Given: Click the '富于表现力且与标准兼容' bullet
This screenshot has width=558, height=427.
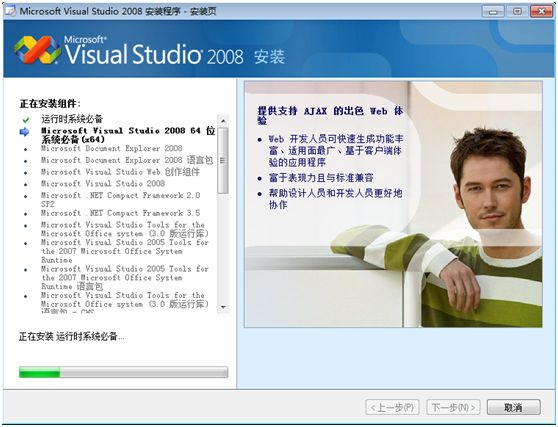Looking at the screenshot, I should pos(321,178).
